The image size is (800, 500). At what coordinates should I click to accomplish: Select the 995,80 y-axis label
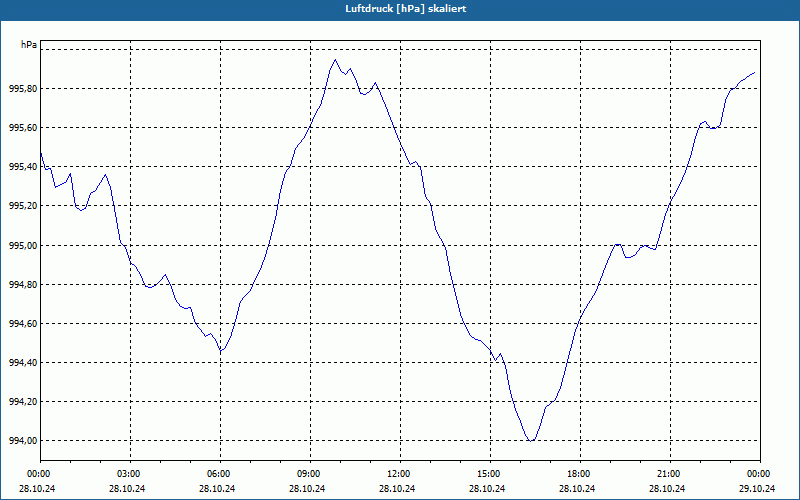click(23, 89)
